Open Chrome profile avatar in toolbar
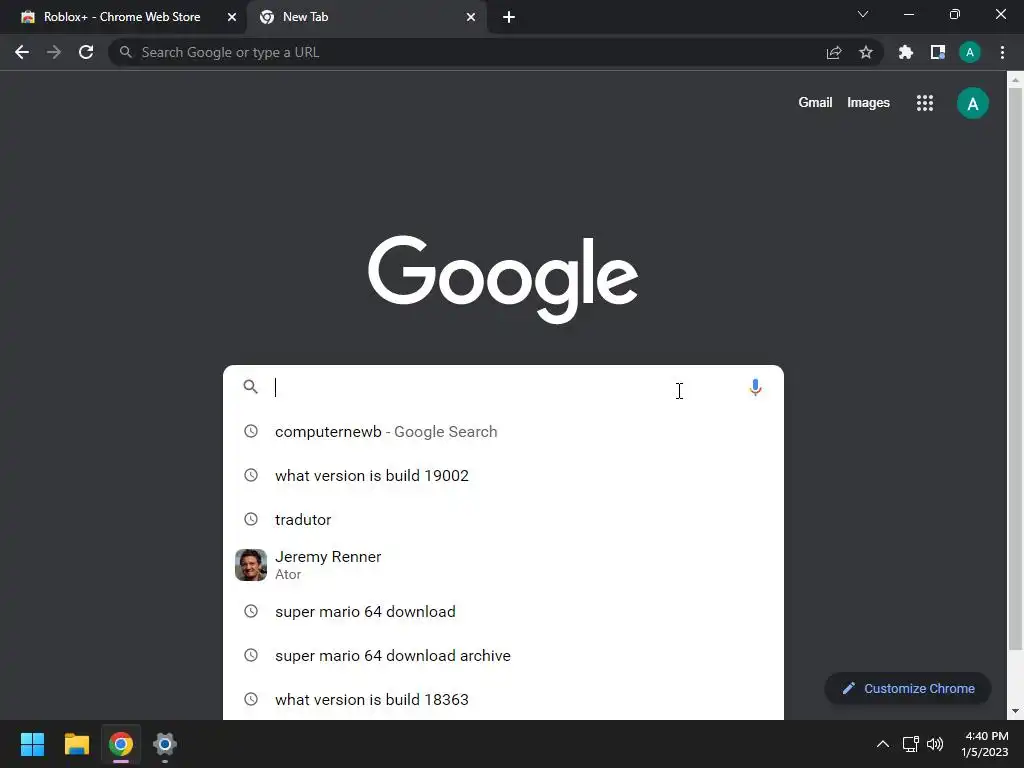Image resolution: width=1024 pixels, height=768 pixels. [x=970, y=52]
